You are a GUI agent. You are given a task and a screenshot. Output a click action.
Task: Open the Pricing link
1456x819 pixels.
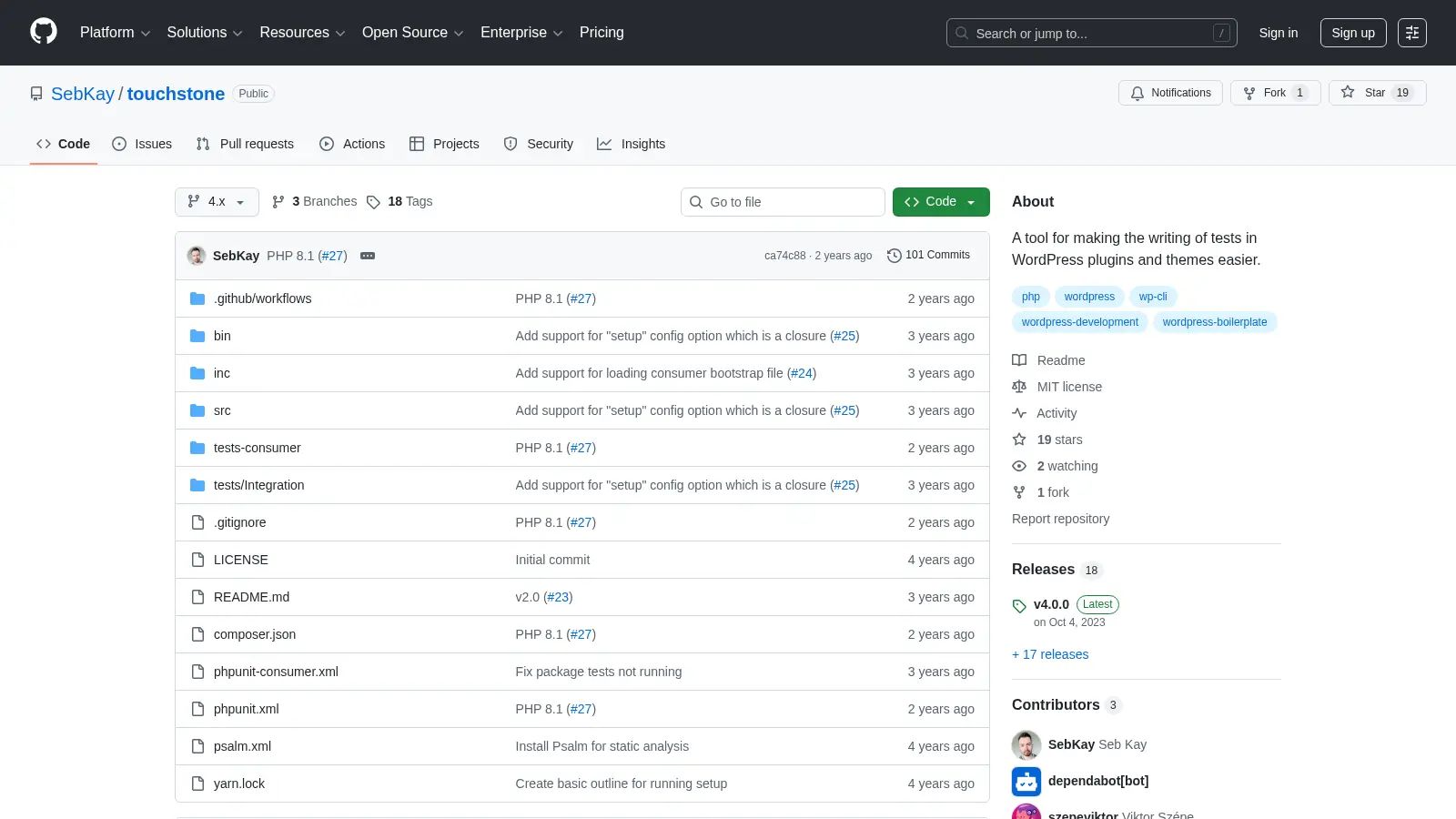(602, 33)
